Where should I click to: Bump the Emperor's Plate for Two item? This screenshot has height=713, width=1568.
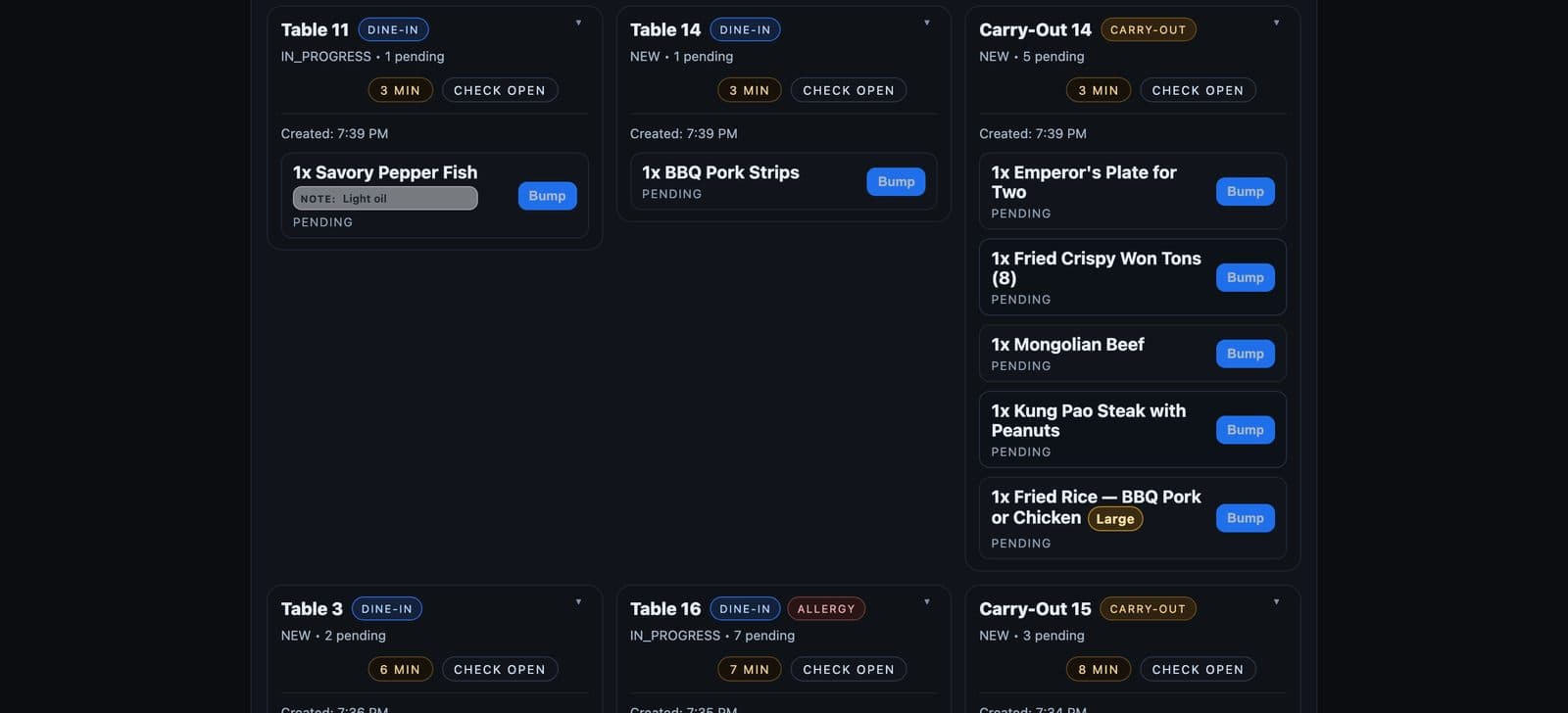click(x=1245, y=191)
